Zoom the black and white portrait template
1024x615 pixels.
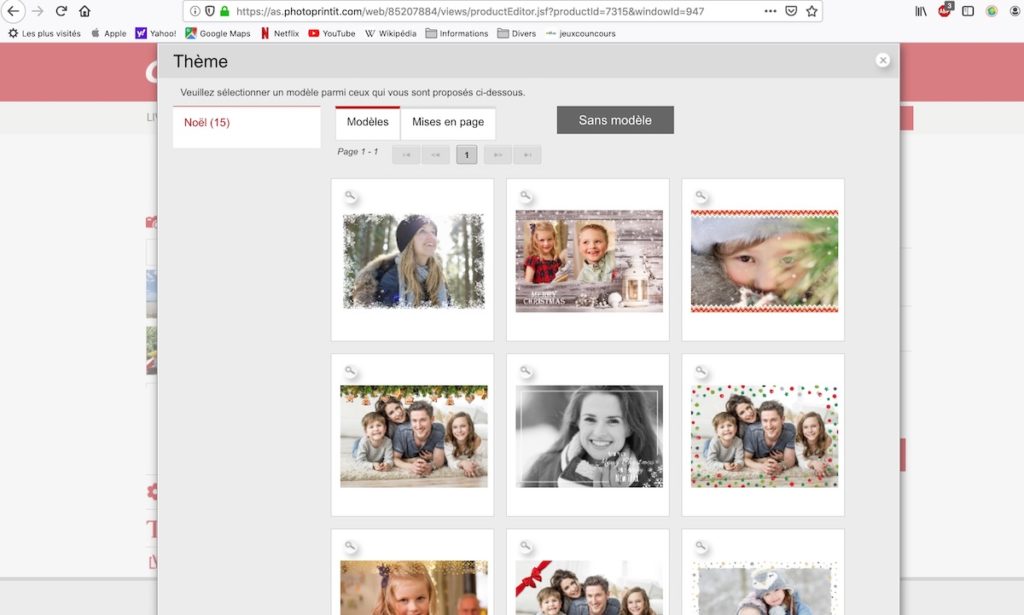pyautogui.click(x=526, y=371)
